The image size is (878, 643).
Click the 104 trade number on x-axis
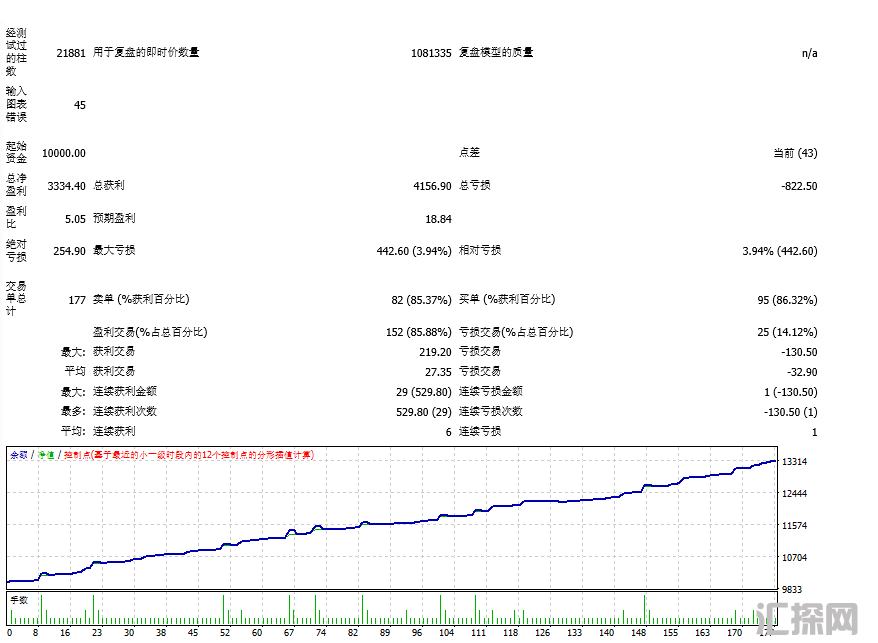point(446,632)
